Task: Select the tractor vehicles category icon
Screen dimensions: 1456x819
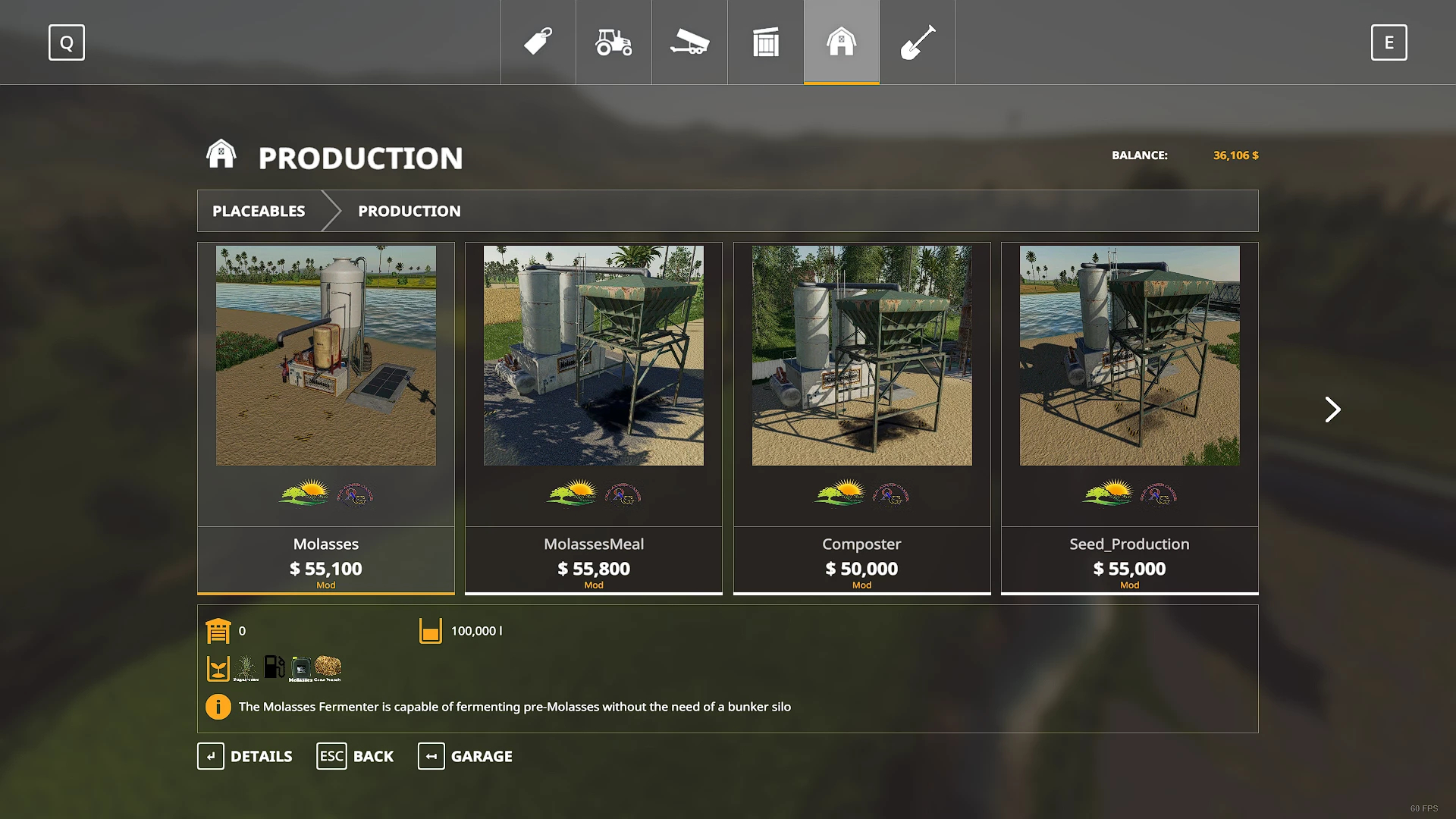Action: (x=613, y=42)
